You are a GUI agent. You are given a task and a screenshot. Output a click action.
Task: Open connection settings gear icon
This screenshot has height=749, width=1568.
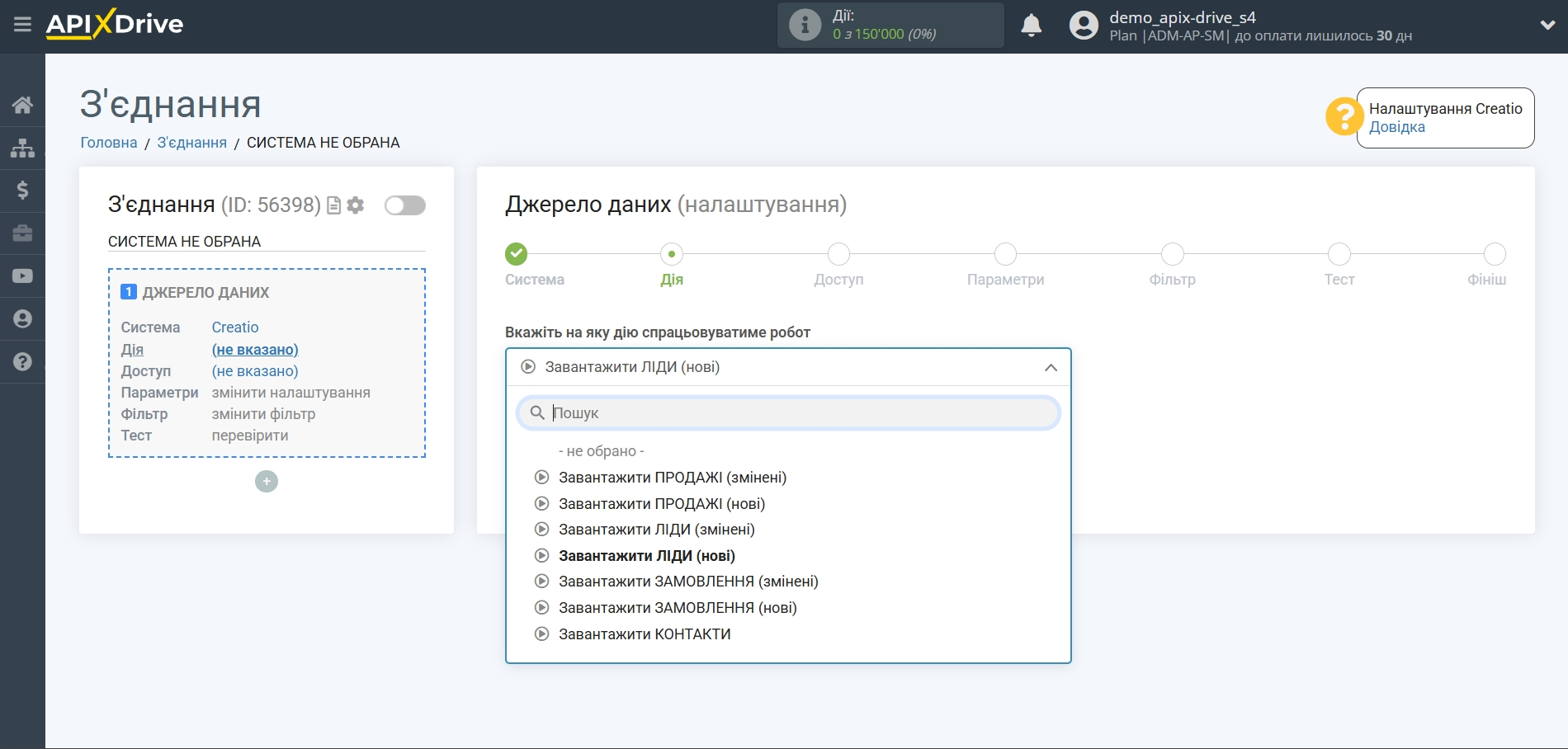point(356,205)
